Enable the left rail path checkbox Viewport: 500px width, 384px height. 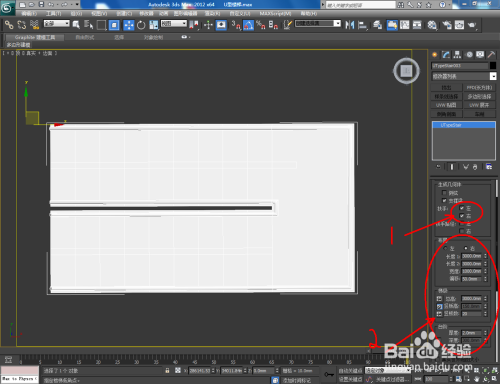[x=462, y=224]
